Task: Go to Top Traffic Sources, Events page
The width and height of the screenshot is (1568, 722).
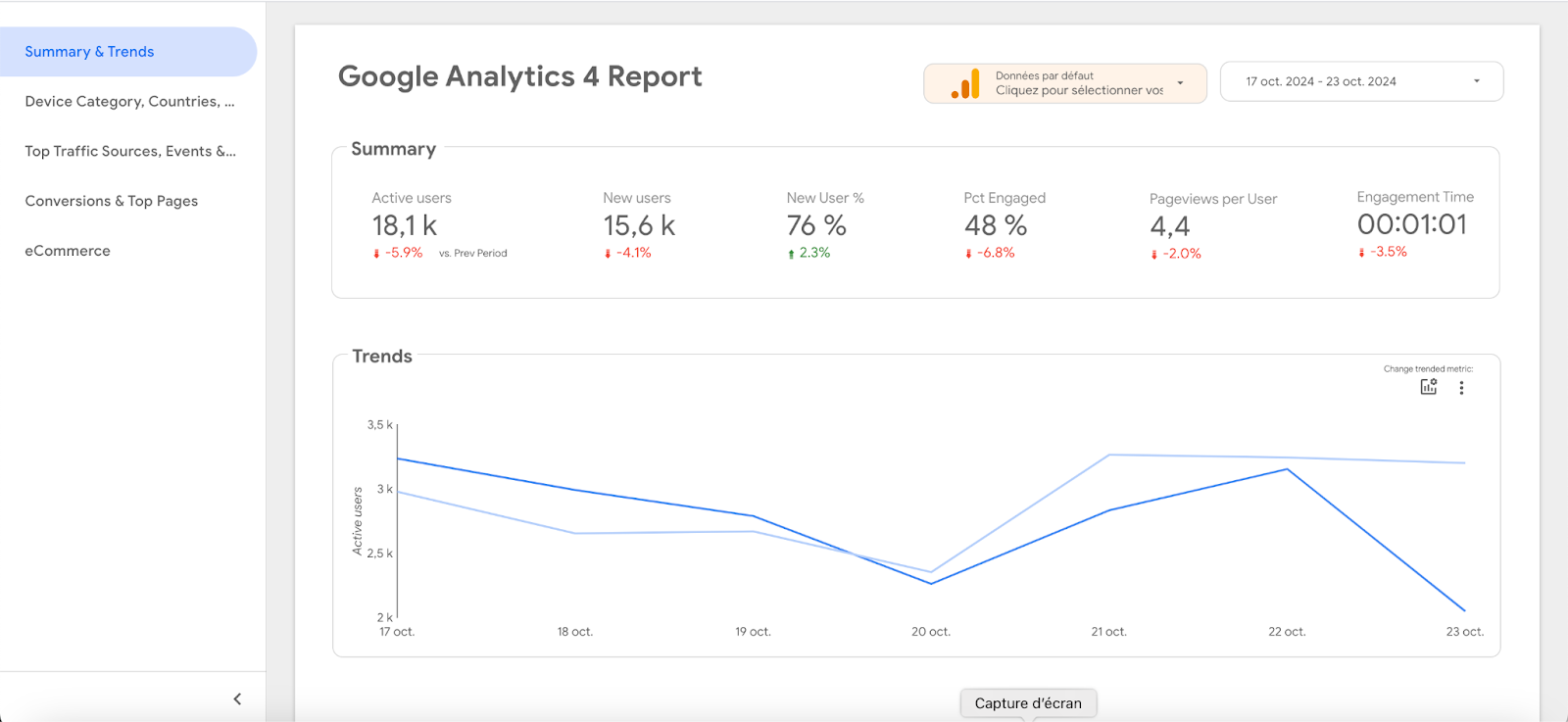Action: 130,151
